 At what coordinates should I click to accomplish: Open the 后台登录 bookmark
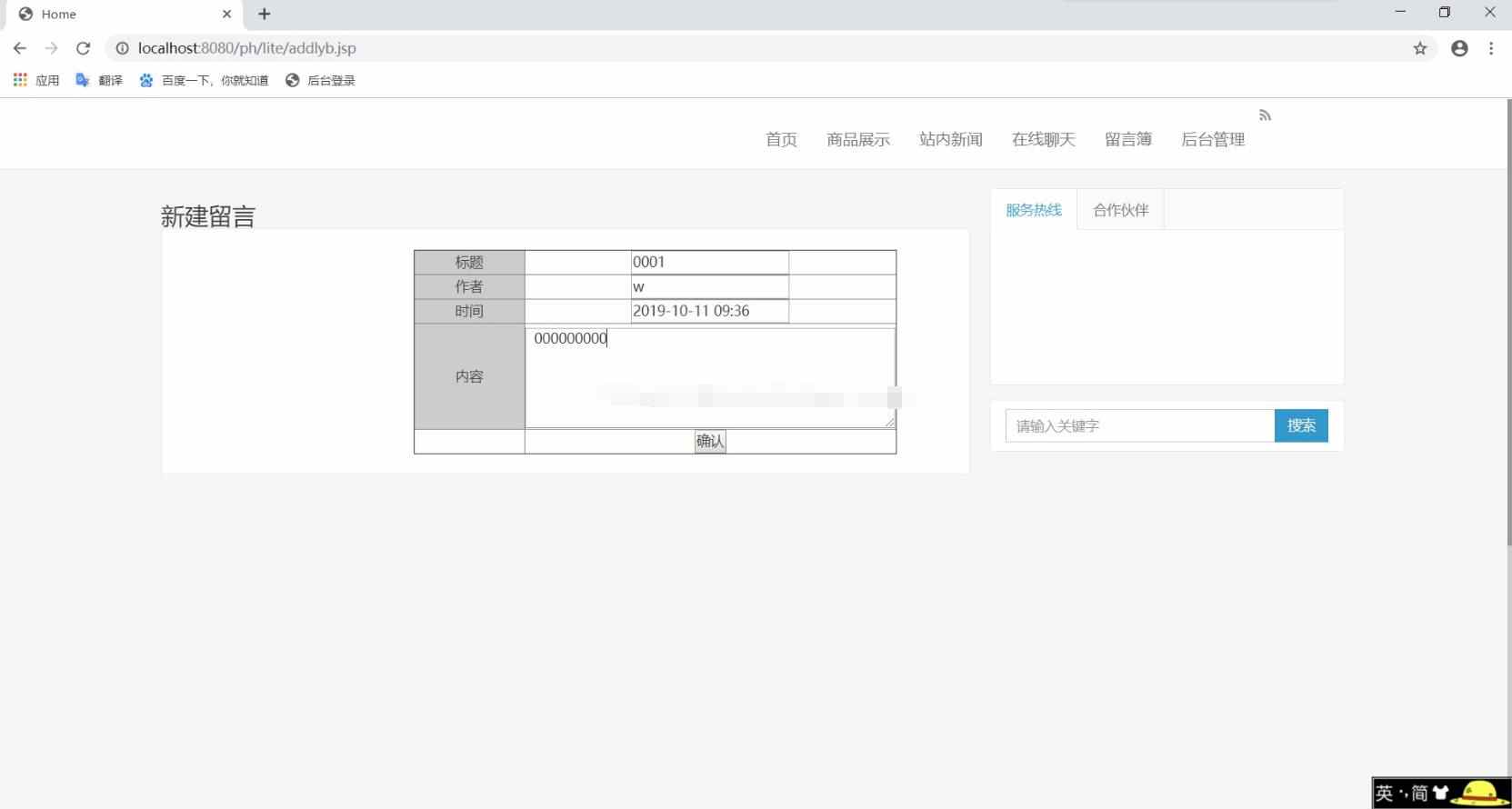tap(320, 80)
